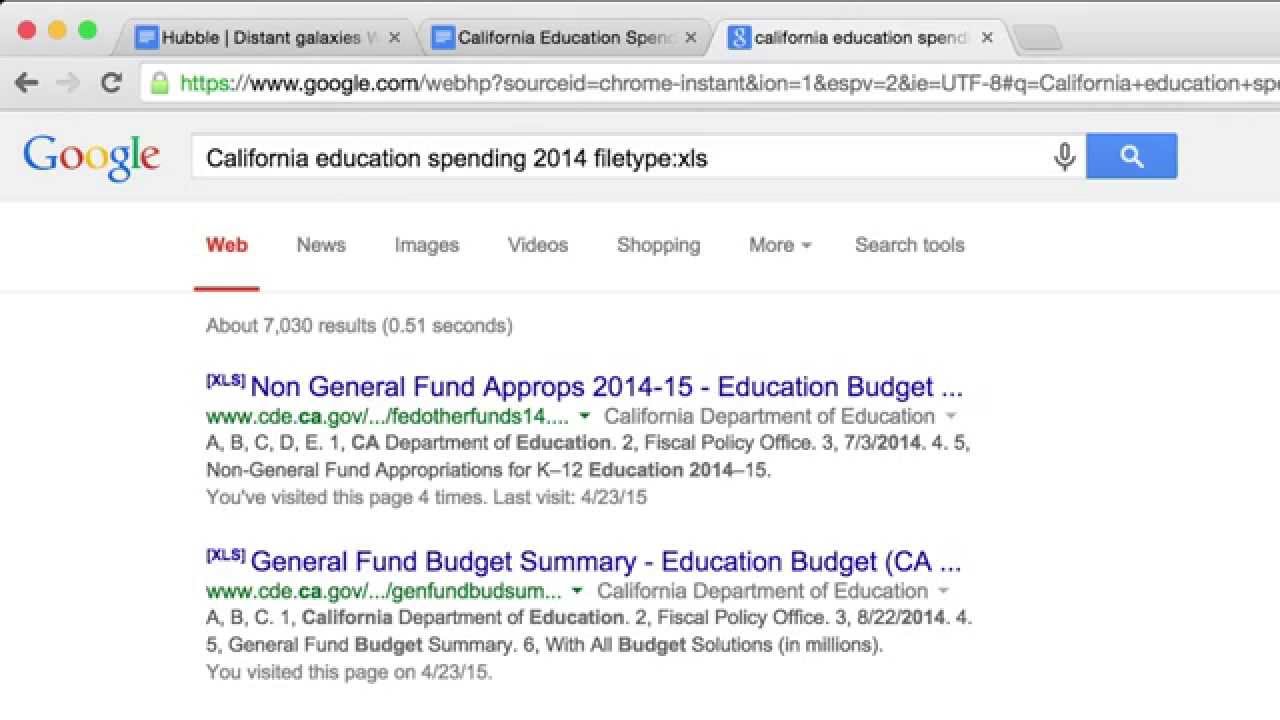Click the URL address bar

pos(710,83)
